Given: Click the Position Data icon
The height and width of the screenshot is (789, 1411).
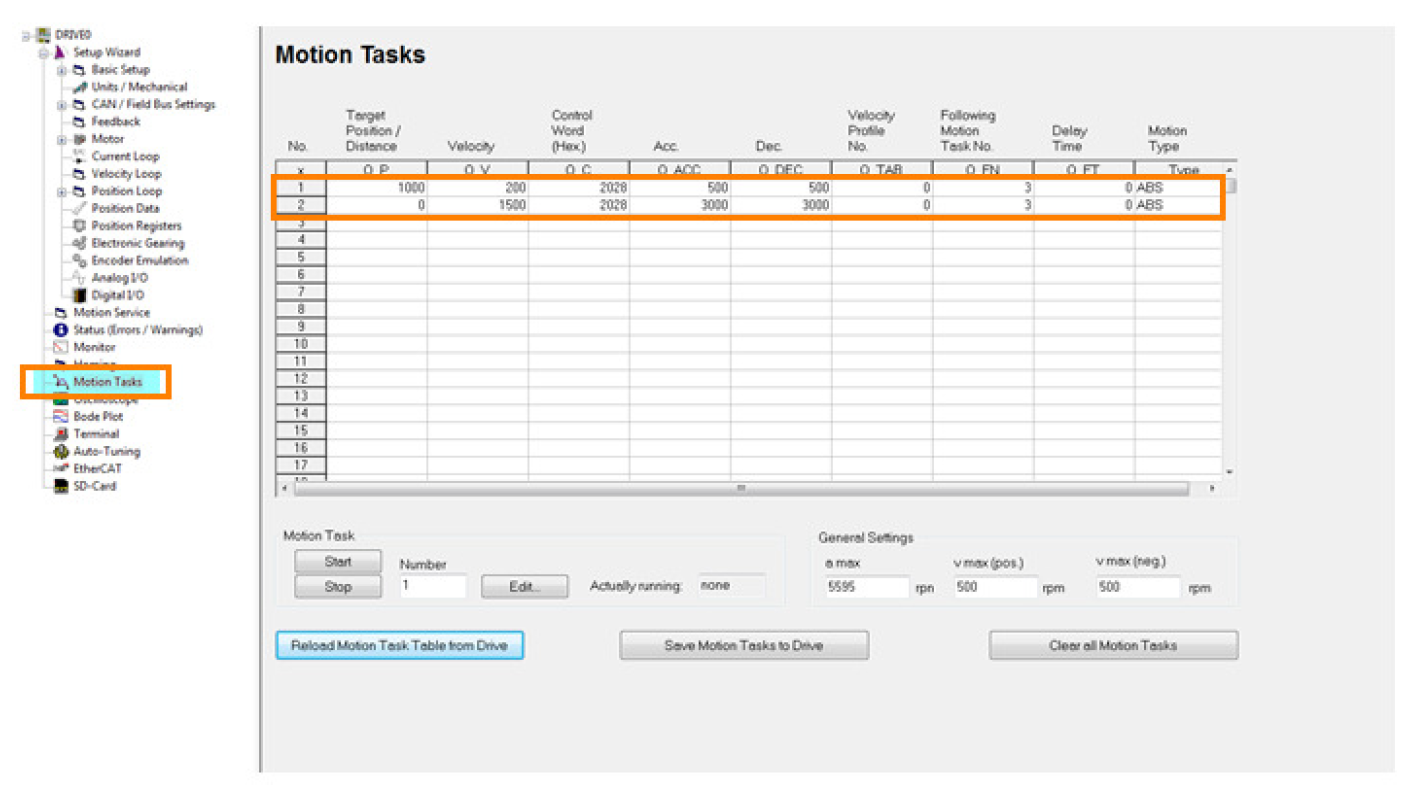Looking at the screenshot, I should pos(79,208).
